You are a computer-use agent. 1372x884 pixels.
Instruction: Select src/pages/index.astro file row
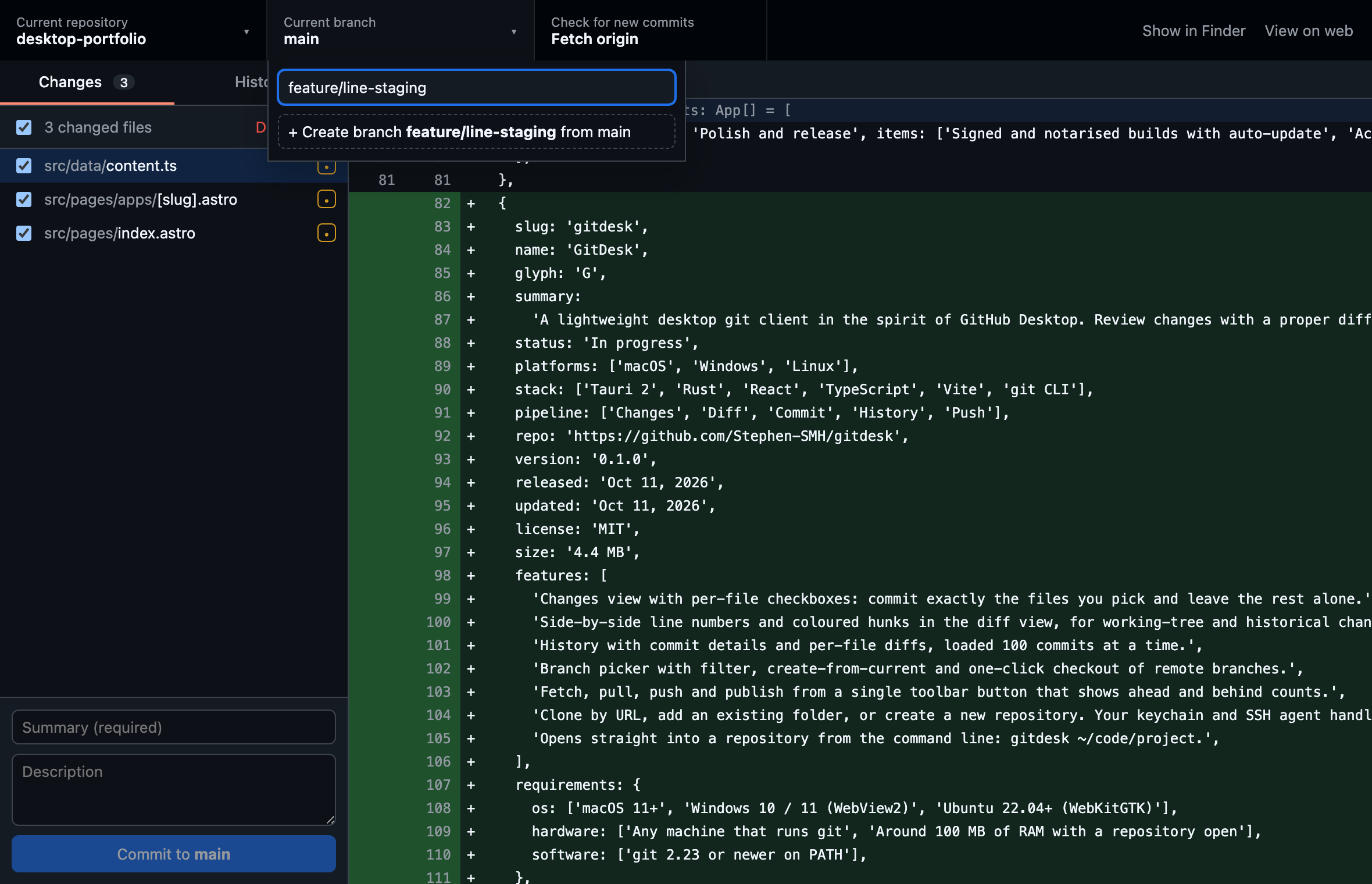[x=174, y=233]
